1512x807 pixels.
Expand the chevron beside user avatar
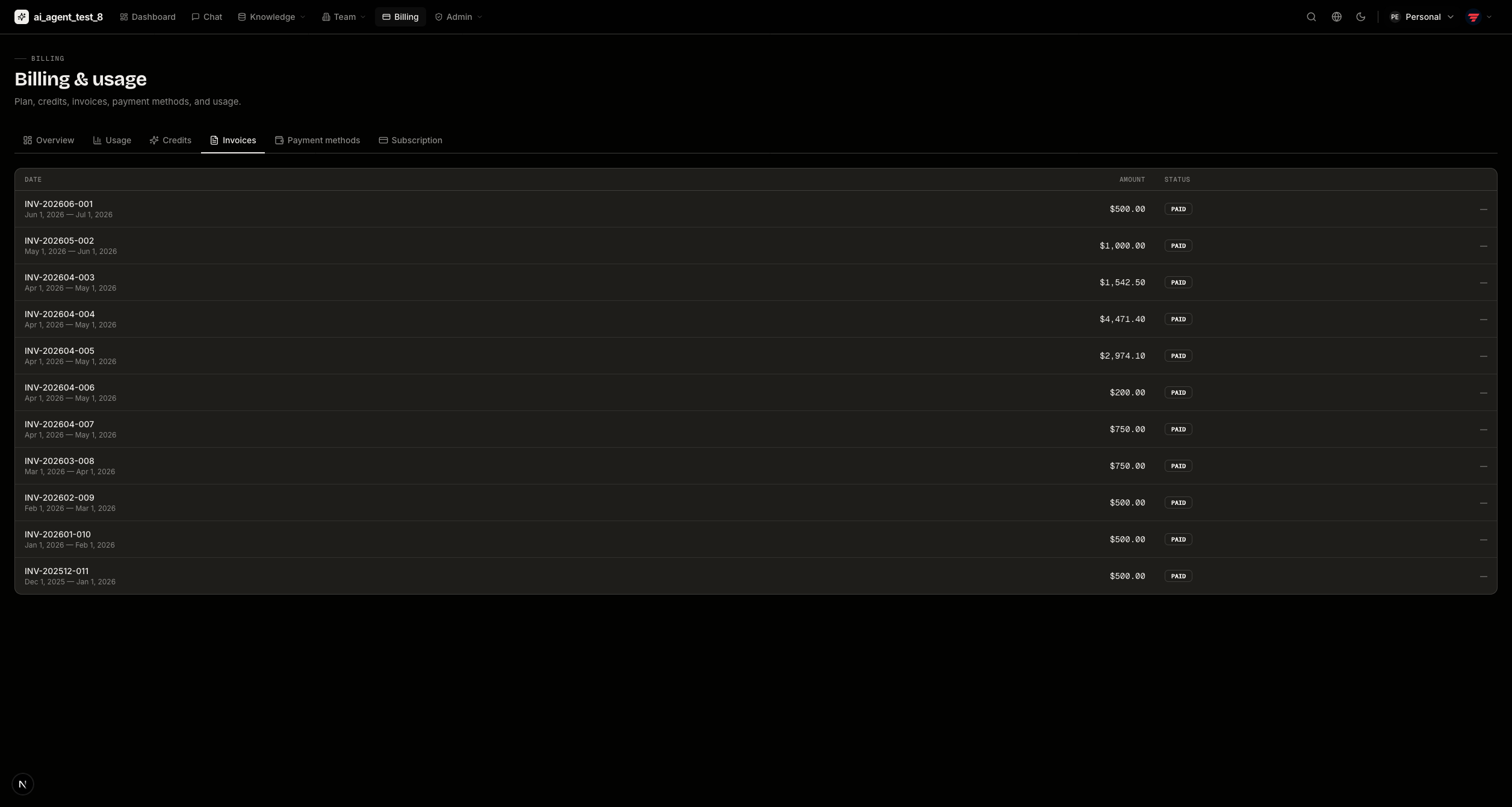tap(1489, 17)
